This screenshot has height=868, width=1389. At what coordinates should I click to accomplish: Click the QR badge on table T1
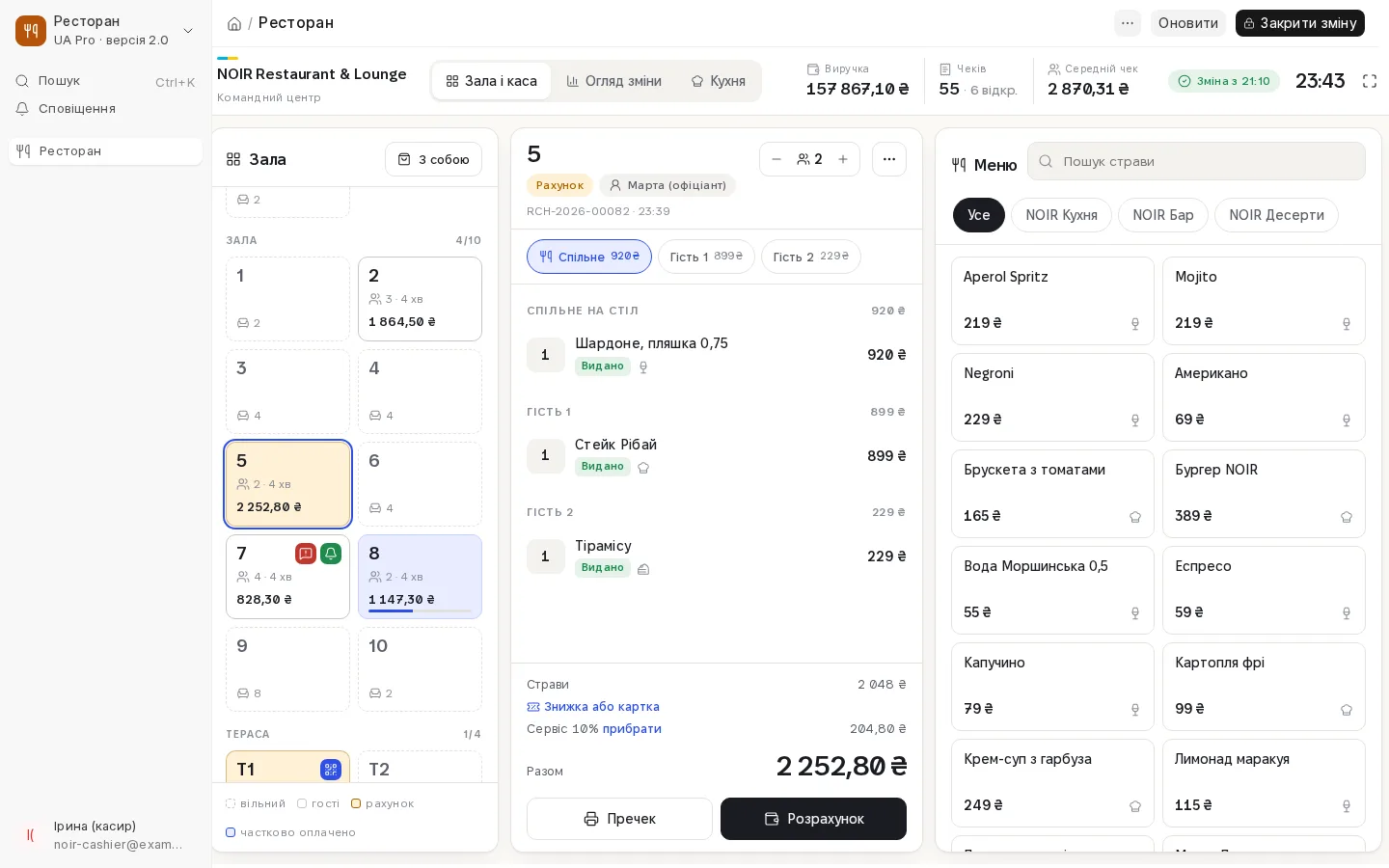tap(331, 769)
